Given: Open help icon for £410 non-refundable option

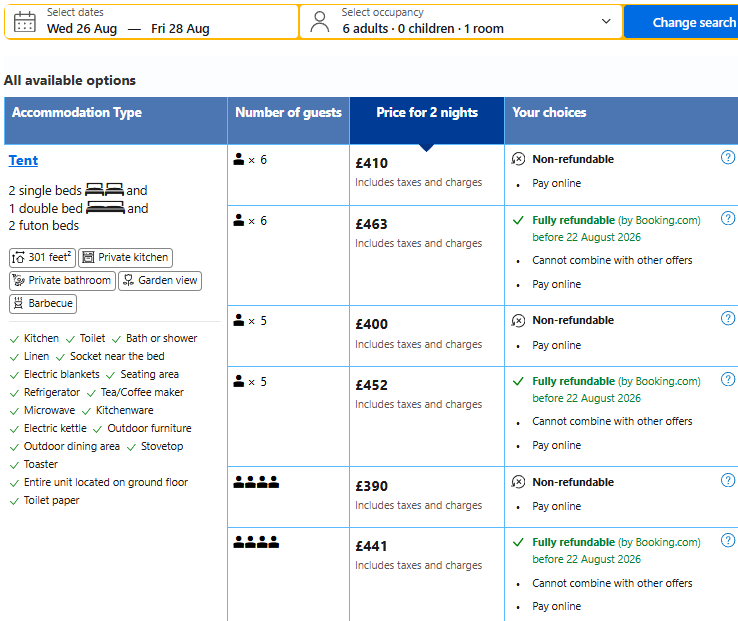Looking at the screenshot, I should (x=728, y=157).
